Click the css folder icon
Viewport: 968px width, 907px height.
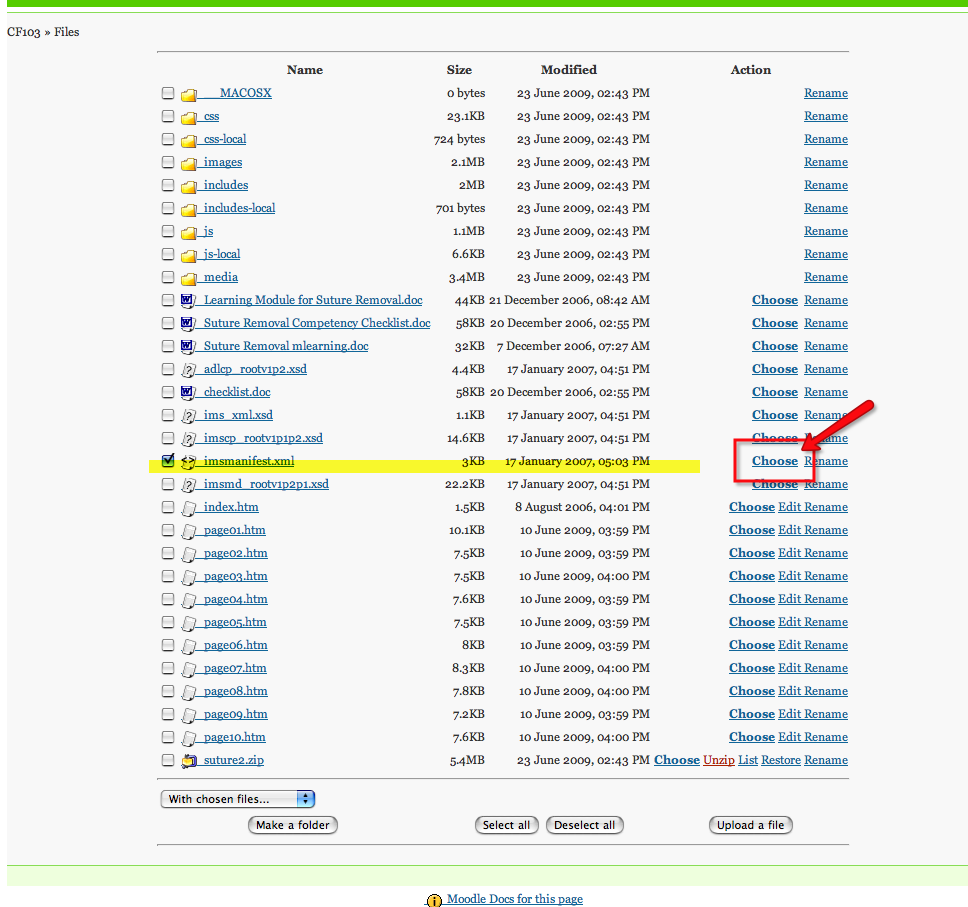click(x=188, y=117)
